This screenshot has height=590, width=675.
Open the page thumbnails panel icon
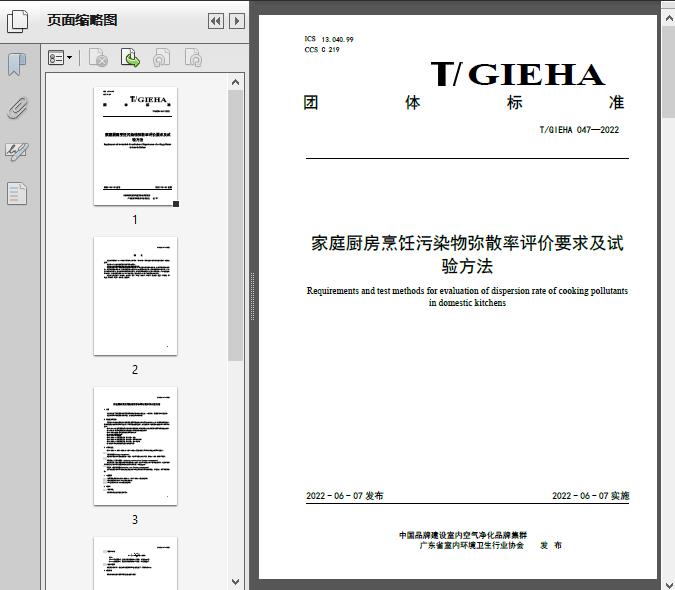[x=18, y=21]
